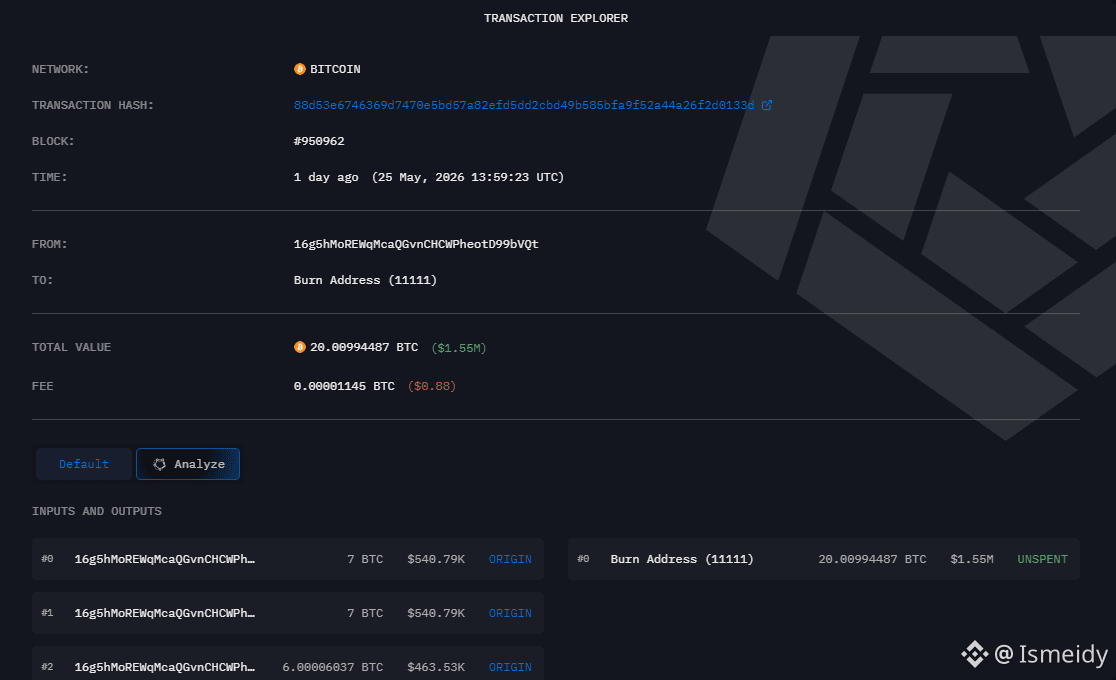Open the TO Burn Address (11111) link
The image size is (1116, 680).
pyautogui.click(x=365, y=281)
